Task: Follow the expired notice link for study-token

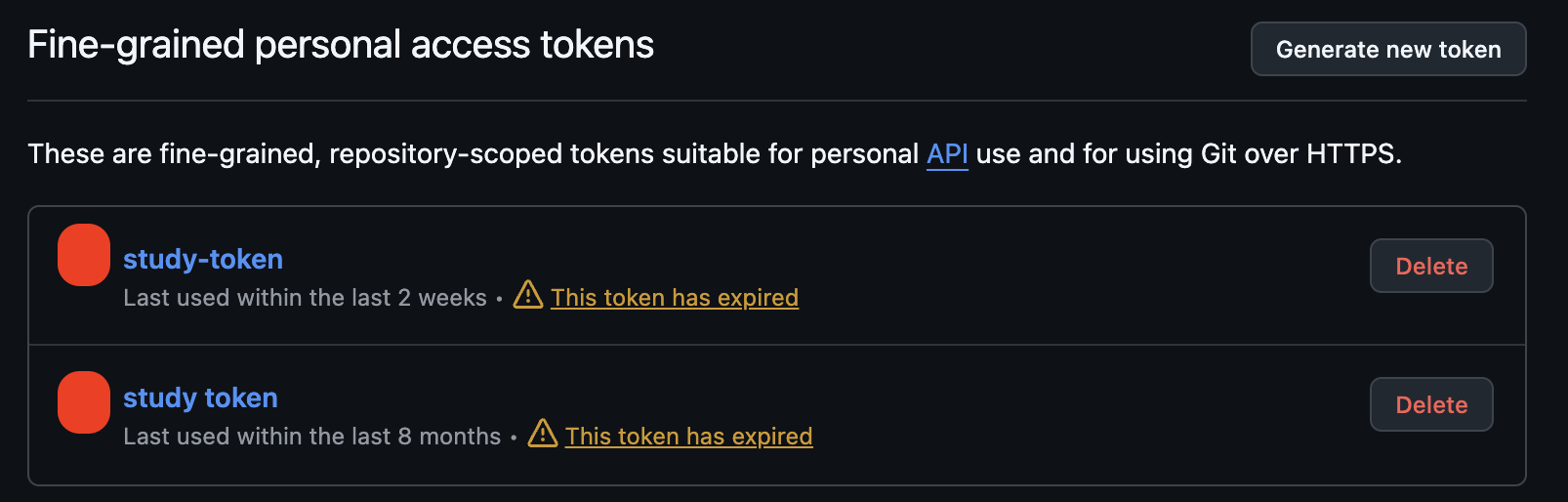Action: point(675,298)
